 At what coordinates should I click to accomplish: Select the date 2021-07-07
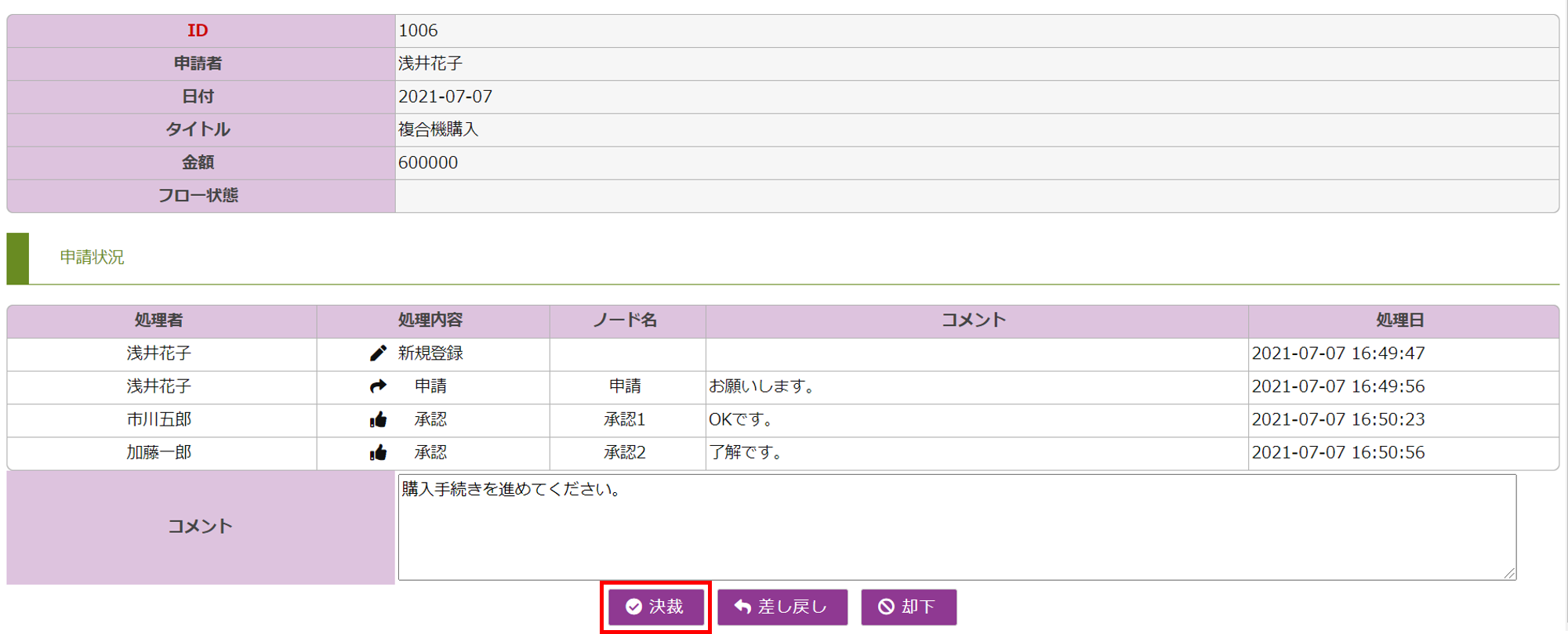click(445, 96)
